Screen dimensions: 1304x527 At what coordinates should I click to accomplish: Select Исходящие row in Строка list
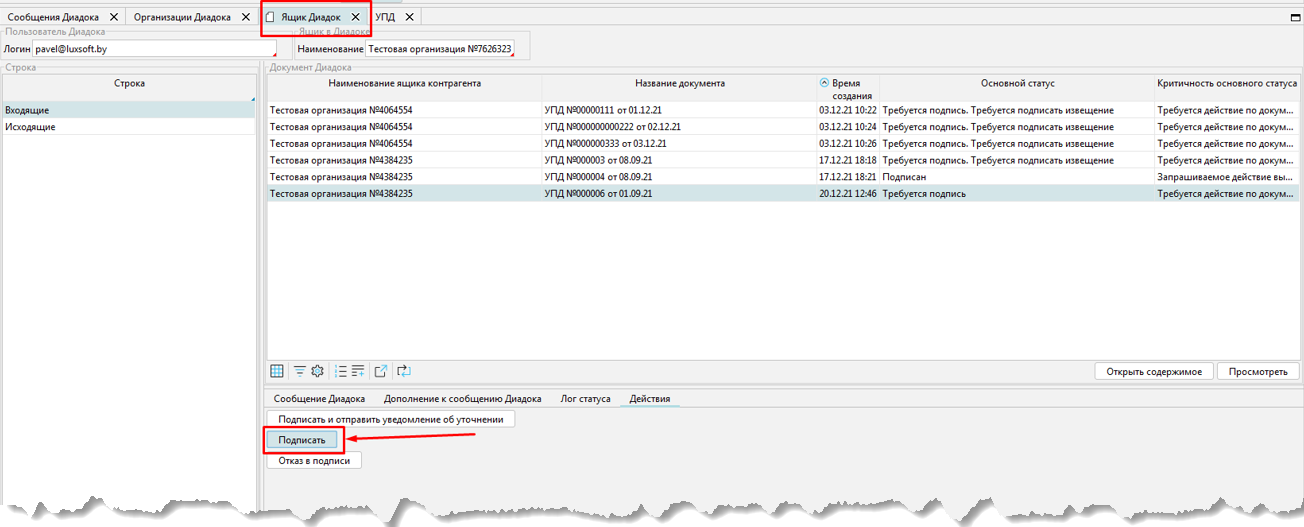click(x=30, y=127)
